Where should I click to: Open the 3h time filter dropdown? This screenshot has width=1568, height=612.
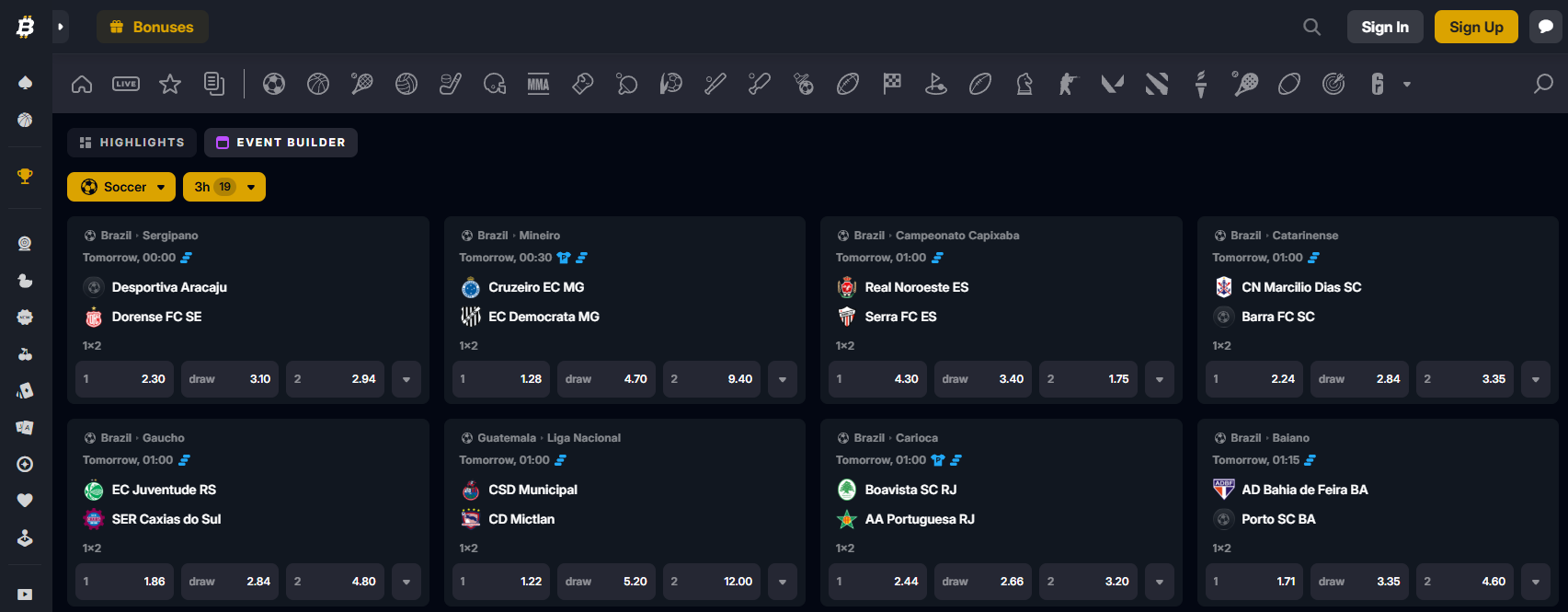click(x=224, y=187)
